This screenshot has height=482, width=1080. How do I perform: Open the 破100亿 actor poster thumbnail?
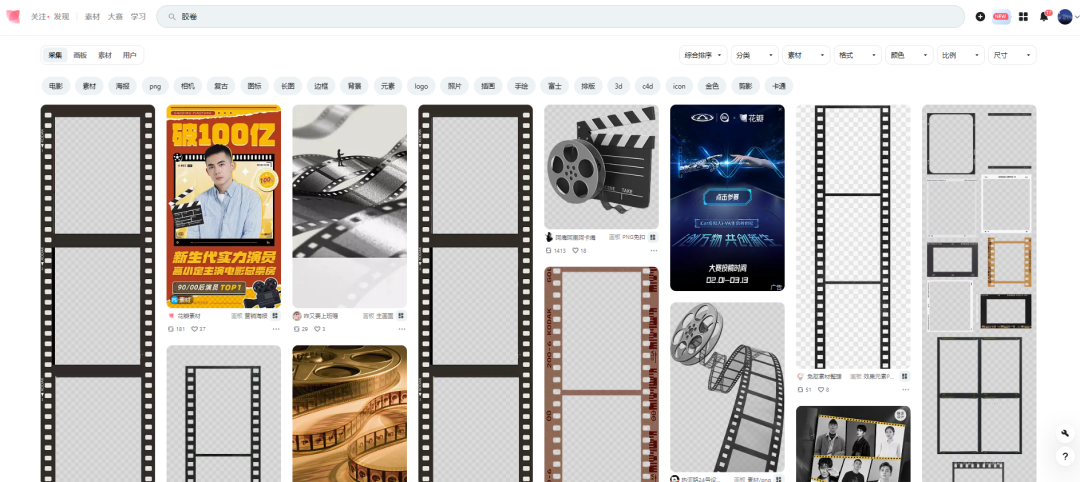click(x=224, y=206)
